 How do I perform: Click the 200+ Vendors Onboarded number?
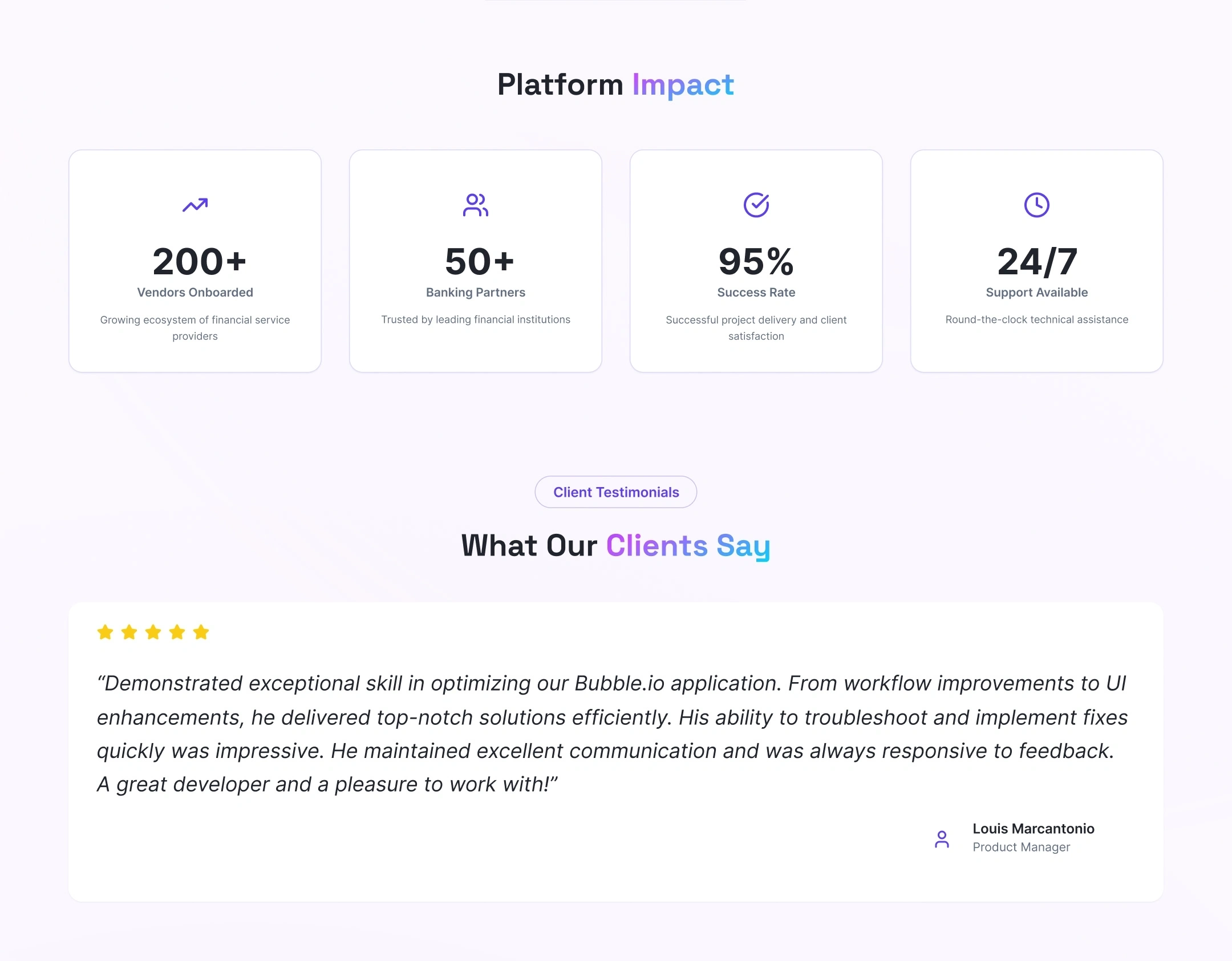[199, 261]
